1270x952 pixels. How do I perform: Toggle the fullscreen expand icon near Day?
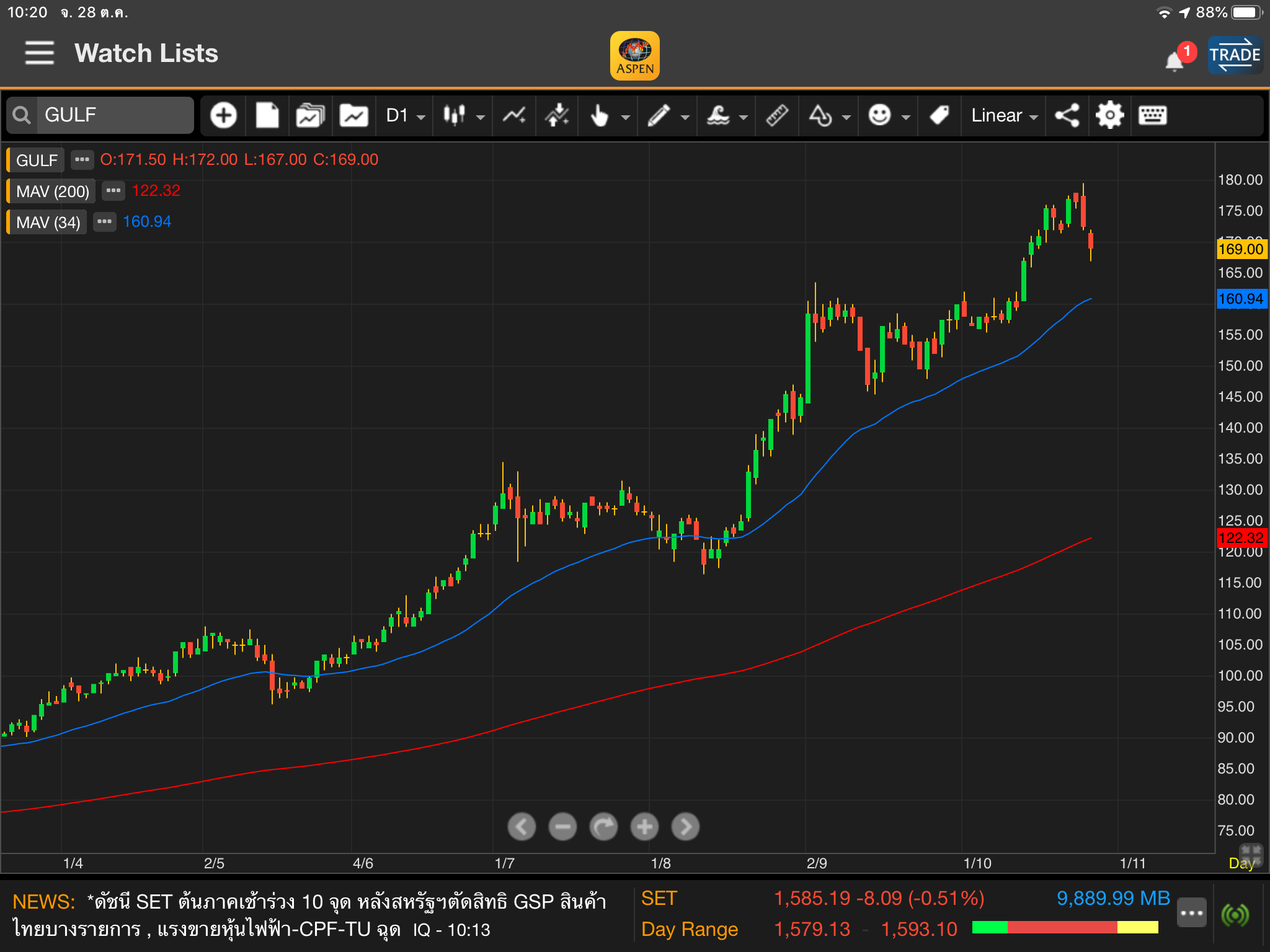coord(1251,852)
